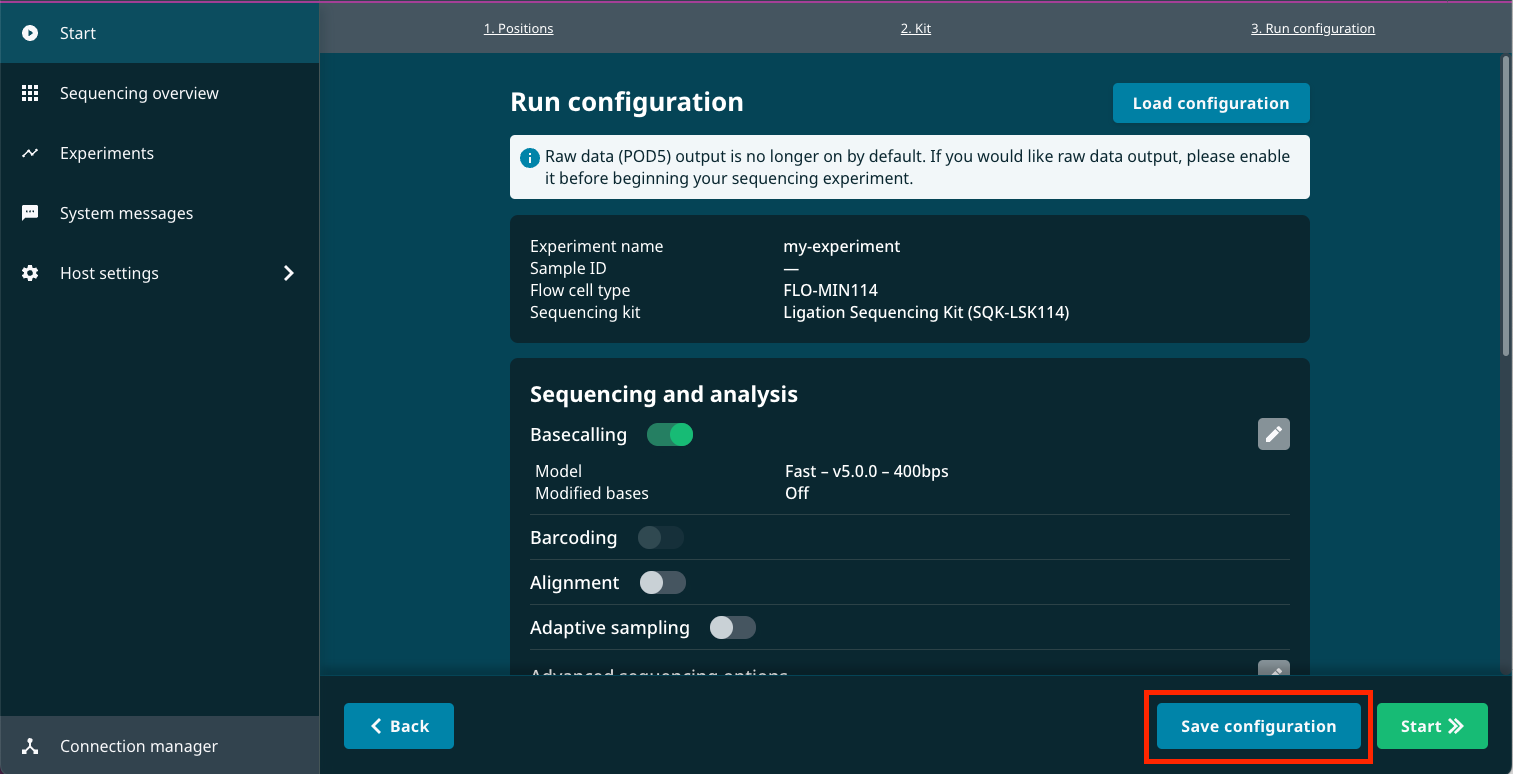Turn on Alignment
This screenshot has height=774, width=1513.
[x=662, y=582]
